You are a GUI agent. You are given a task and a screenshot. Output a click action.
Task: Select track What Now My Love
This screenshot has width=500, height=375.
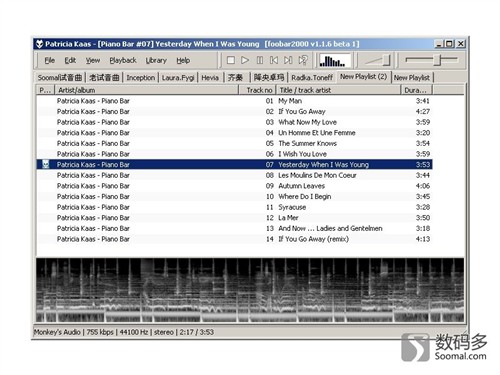234,122
